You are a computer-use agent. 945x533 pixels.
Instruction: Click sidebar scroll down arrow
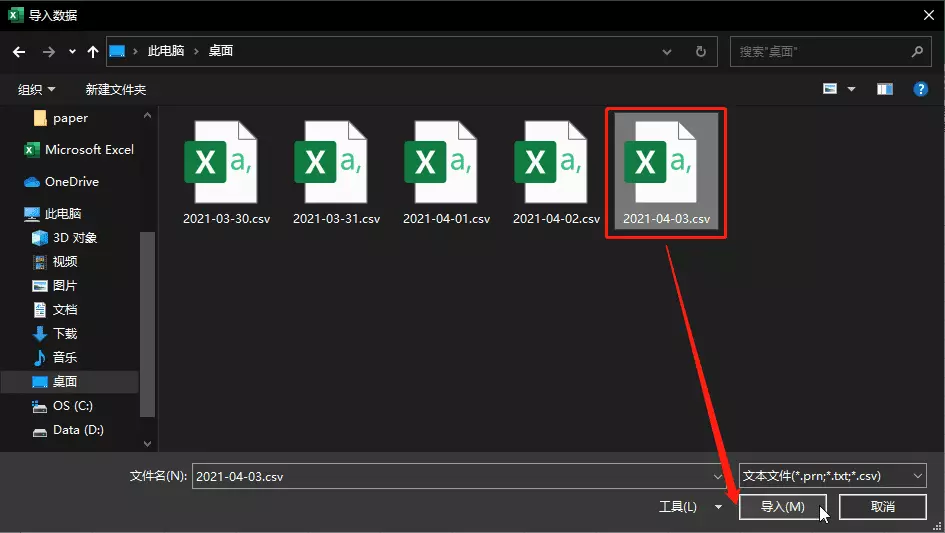click(x=148, y=444)
